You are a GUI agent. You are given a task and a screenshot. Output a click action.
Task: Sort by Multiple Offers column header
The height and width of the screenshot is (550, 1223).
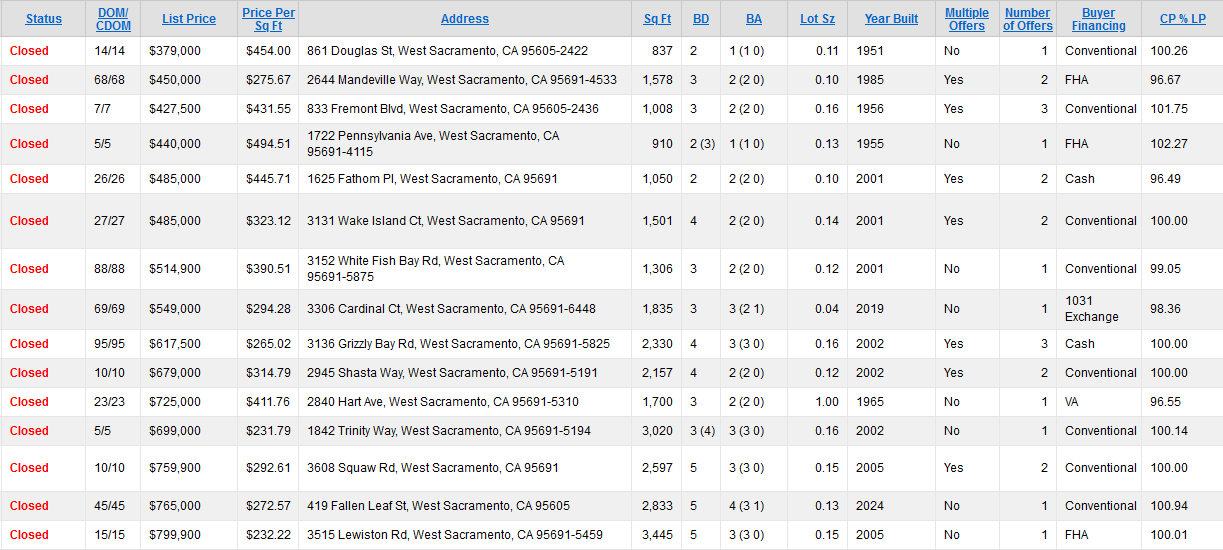(x=967, y=19)
